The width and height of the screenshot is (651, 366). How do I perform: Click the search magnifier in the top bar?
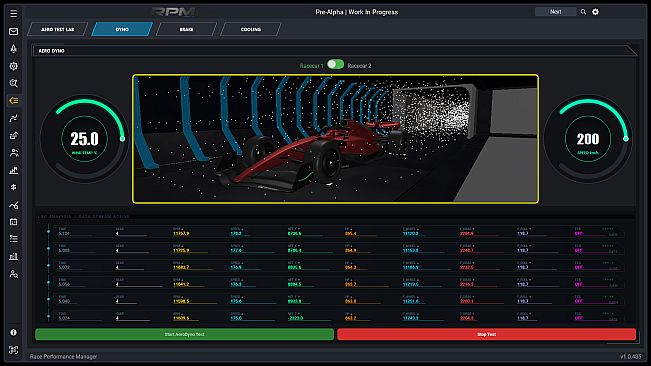coord(583,12)
